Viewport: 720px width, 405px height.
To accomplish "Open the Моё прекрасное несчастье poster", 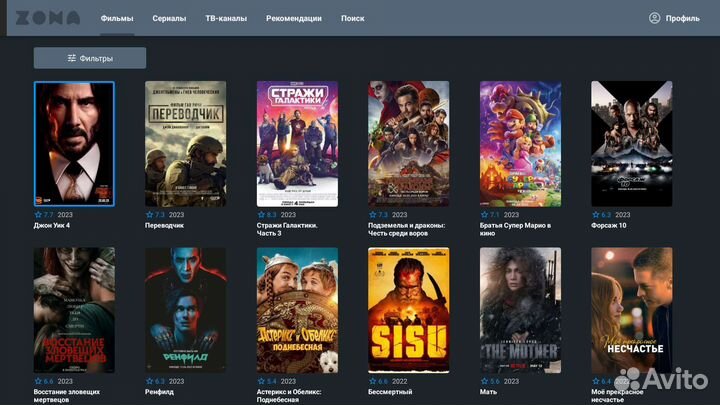I will click(632, 310).
